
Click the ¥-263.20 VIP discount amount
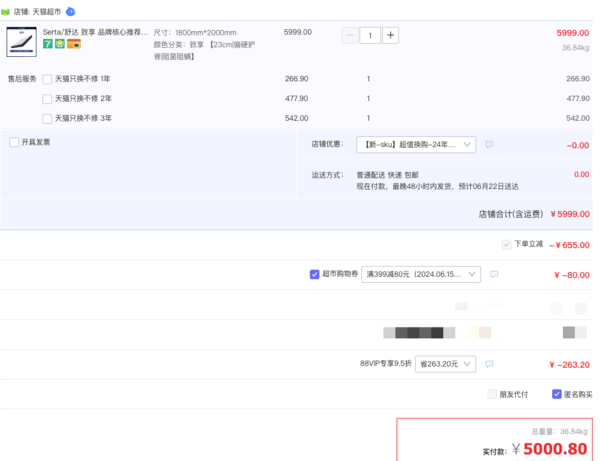(569, 365)
